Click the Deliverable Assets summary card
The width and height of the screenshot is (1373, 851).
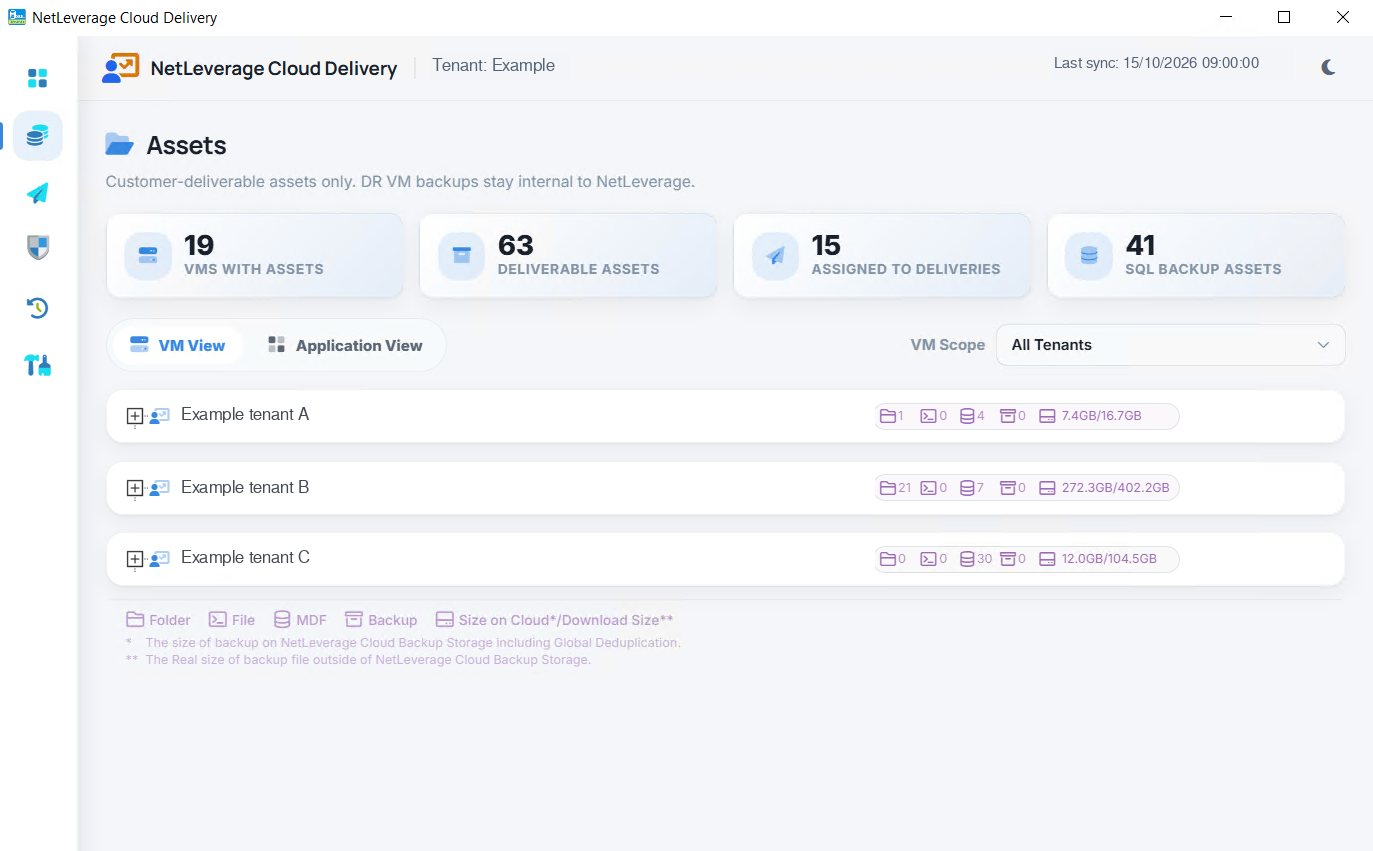pos(568,255)
